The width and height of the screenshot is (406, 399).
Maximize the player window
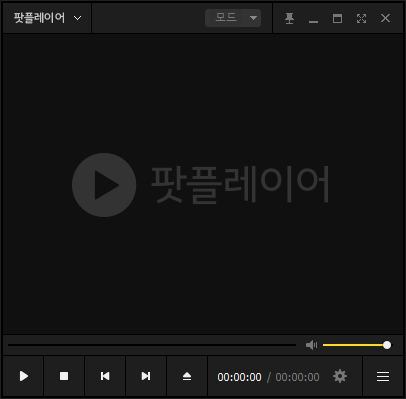(x=337, y=18)
